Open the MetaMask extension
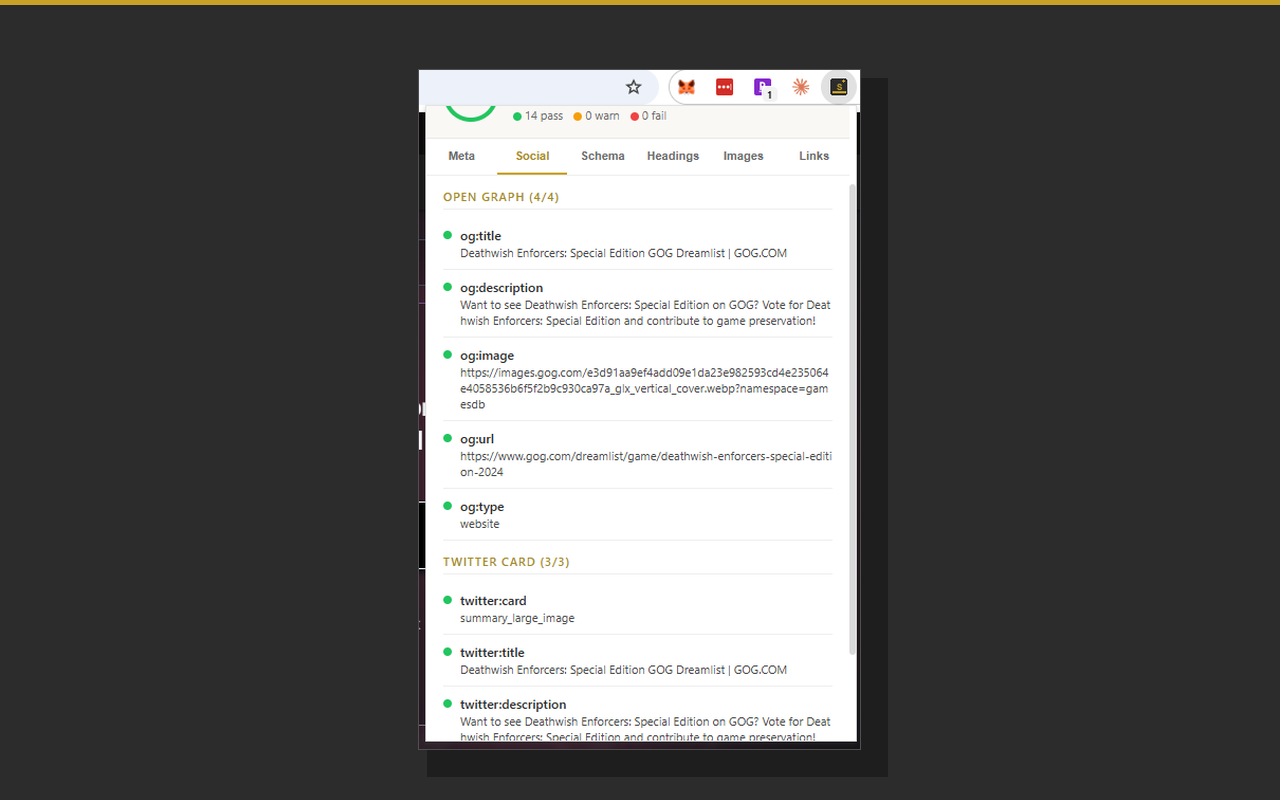 click(686, 87)
